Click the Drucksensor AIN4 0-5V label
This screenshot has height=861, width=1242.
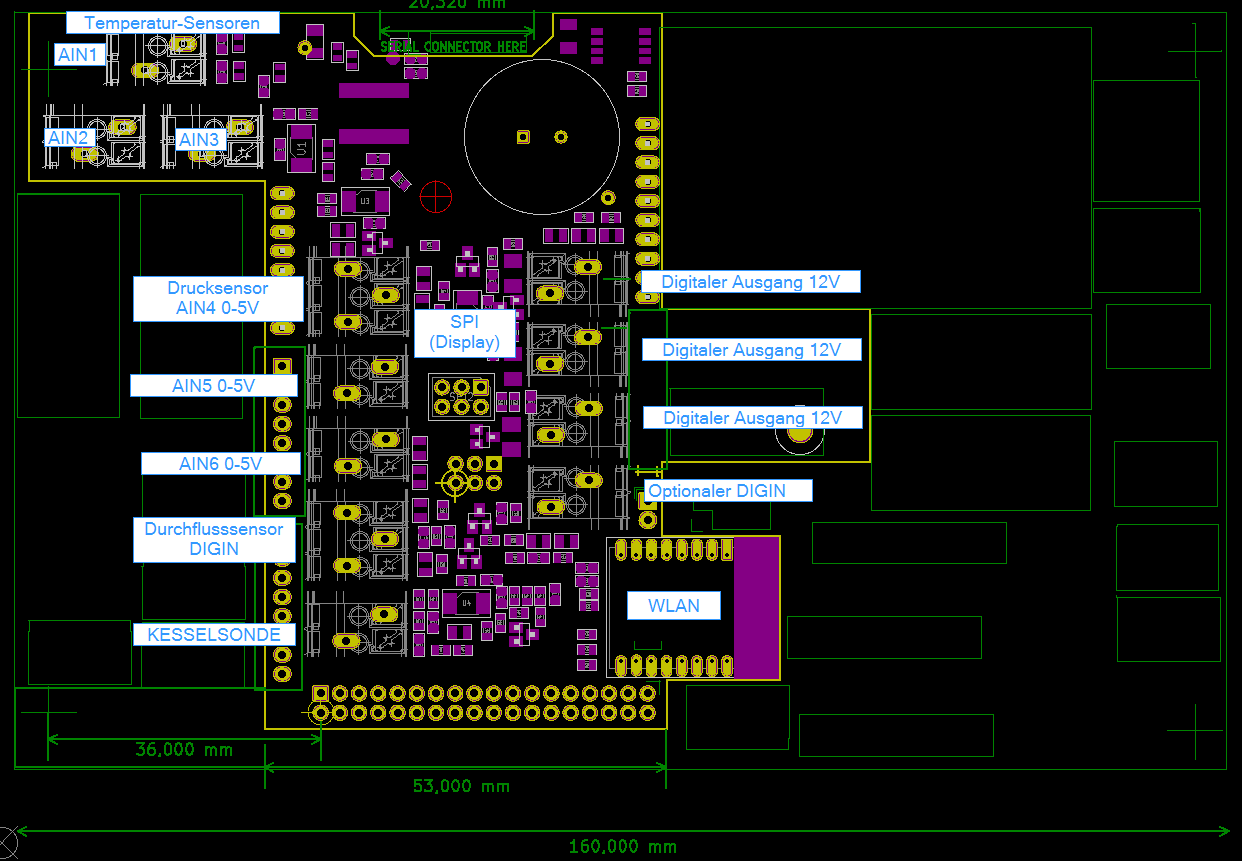tap(218, 298)
